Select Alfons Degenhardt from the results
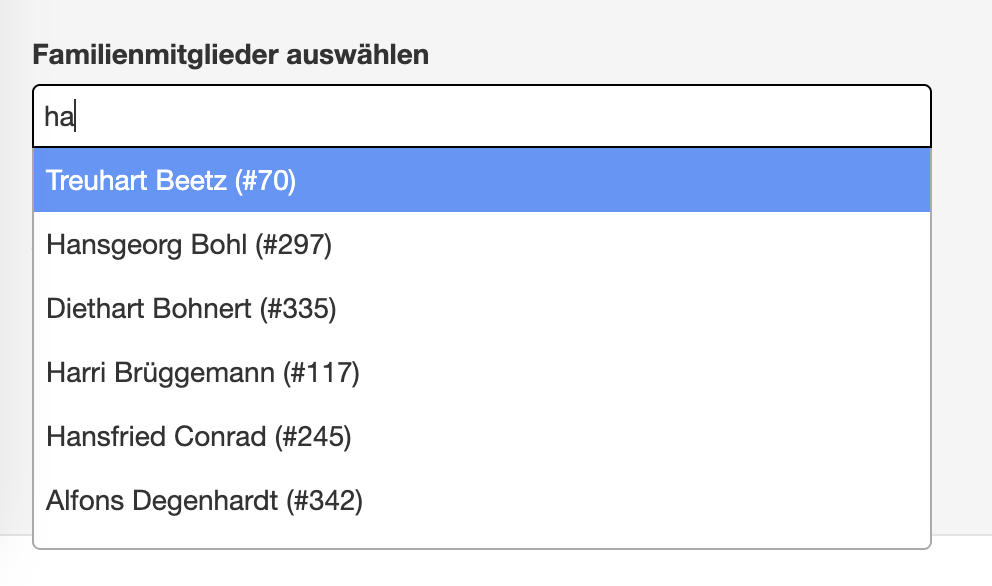This screenshot has height=586, width=992. click(204, 500)
